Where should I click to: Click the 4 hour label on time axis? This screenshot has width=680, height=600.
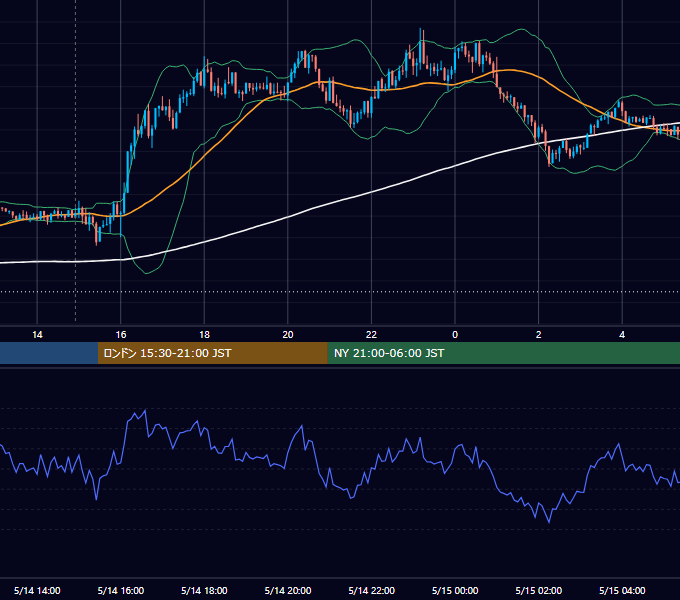coord(622,335)
